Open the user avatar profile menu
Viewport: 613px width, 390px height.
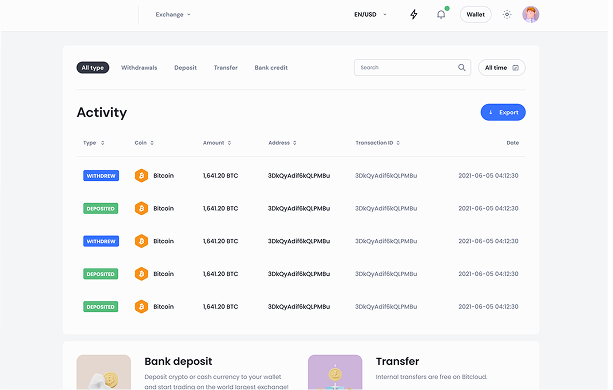531,14
